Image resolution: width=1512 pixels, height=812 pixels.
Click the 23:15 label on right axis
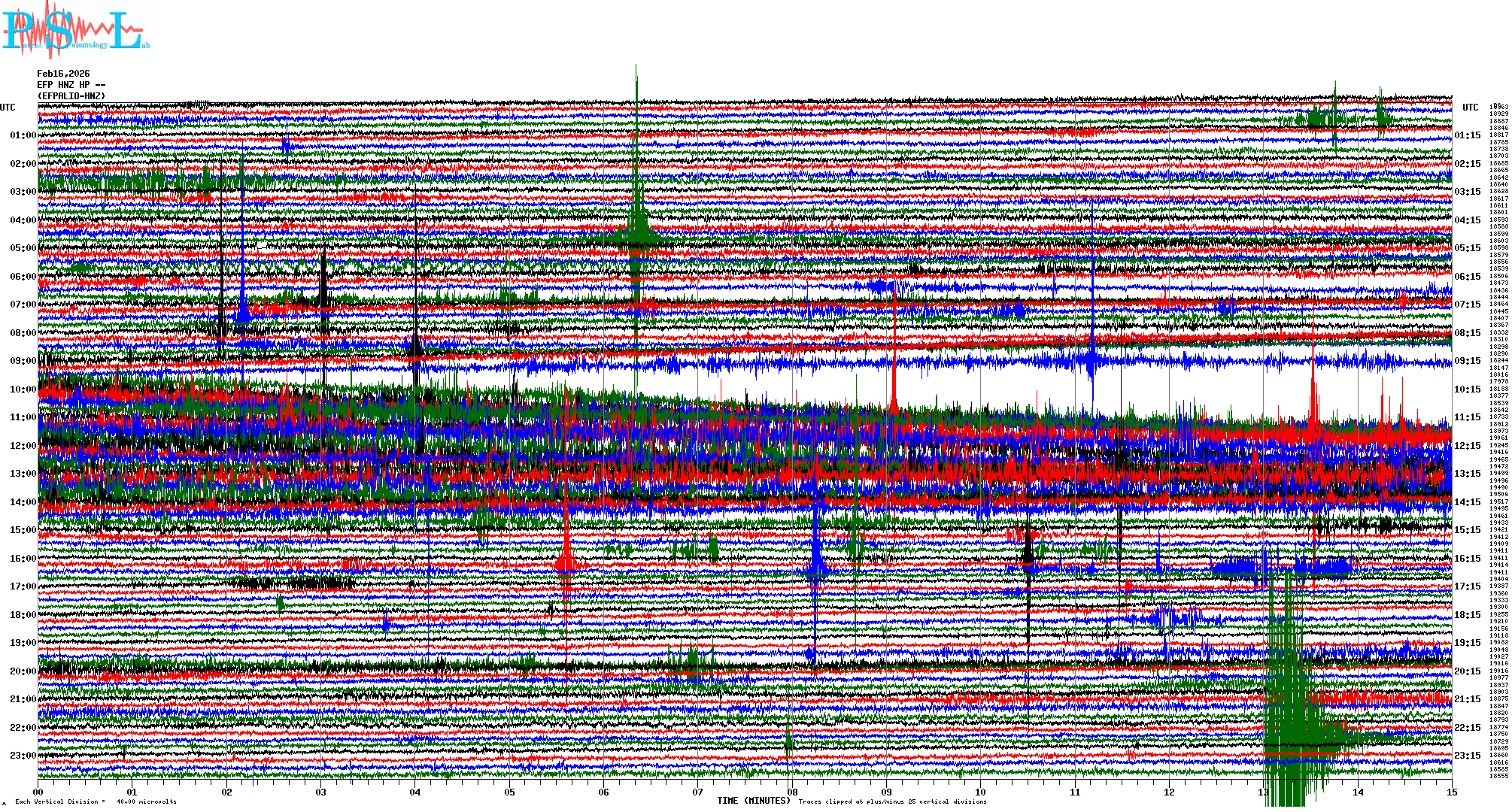1467,756
